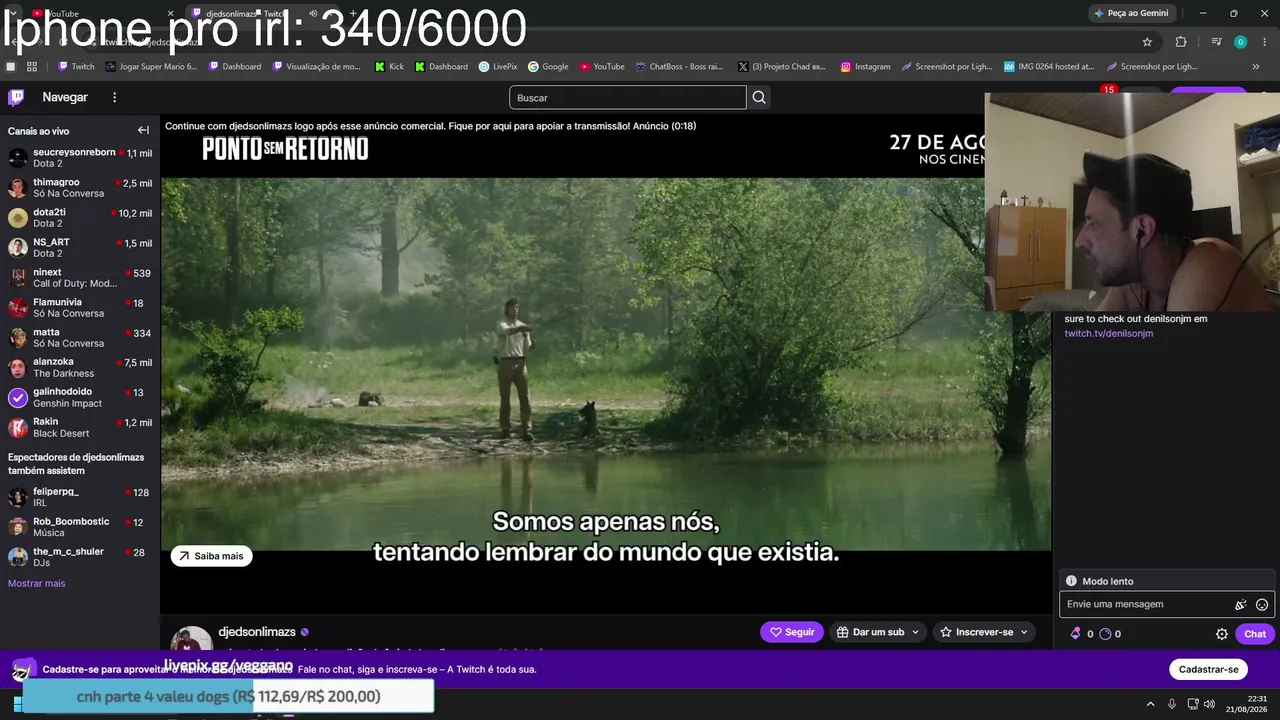Open the LivePix bookmark
The height and width of the screenshot is (720, 1280).
(x=498, y=67)
